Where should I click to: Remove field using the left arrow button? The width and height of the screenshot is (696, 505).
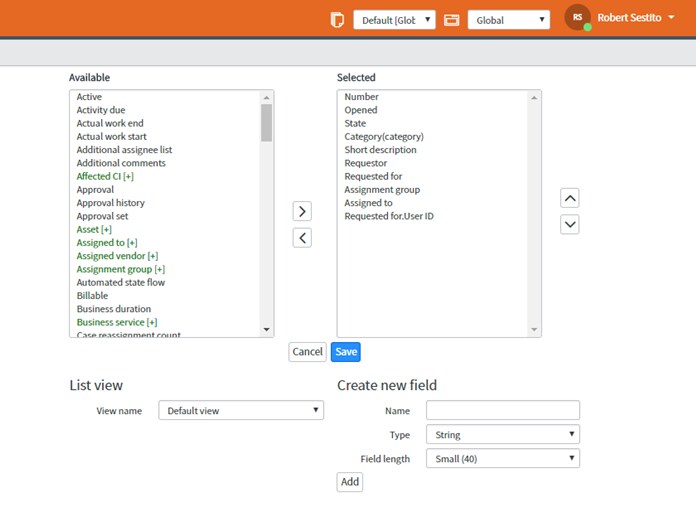click(302, 238)
